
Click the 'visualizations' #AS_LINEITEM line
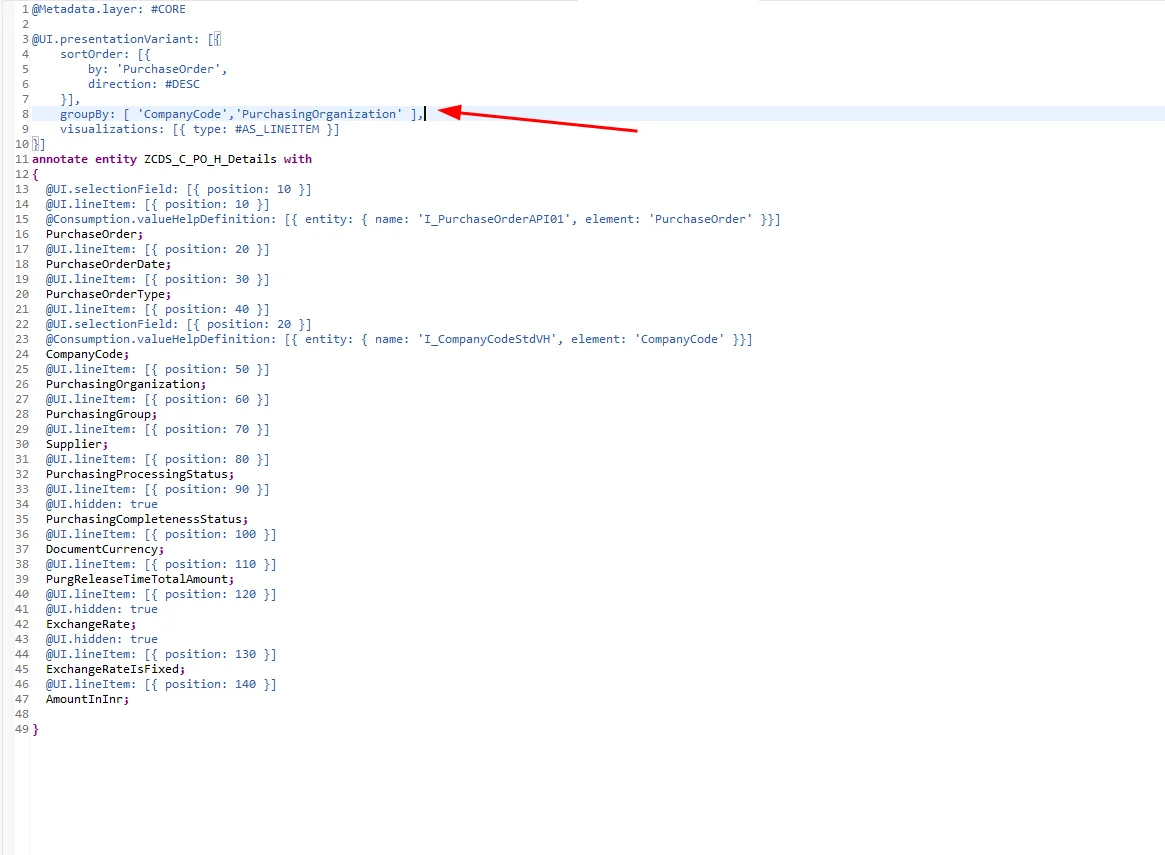[199, 129]
